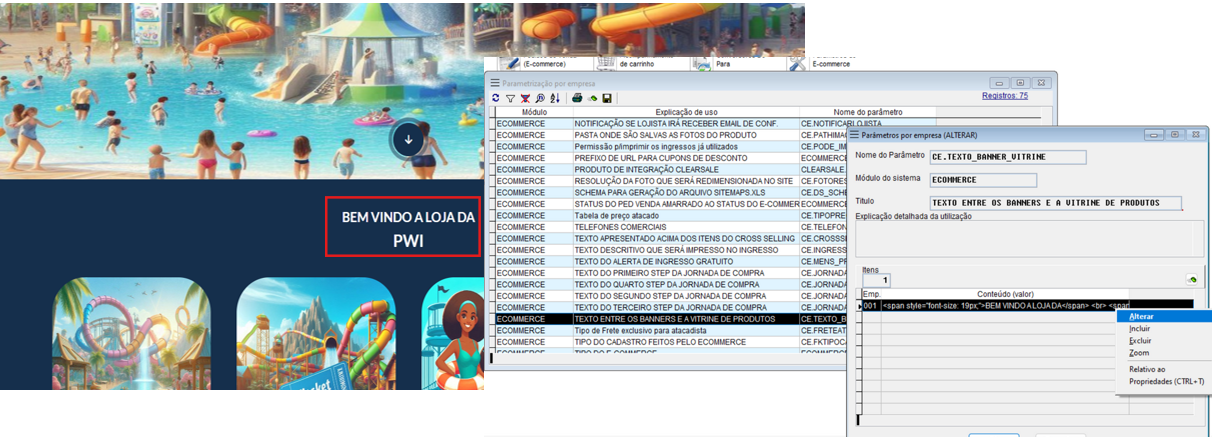
Task: Open Propriedades (CTRL+T) from context menu
Action: (1166, 381)
